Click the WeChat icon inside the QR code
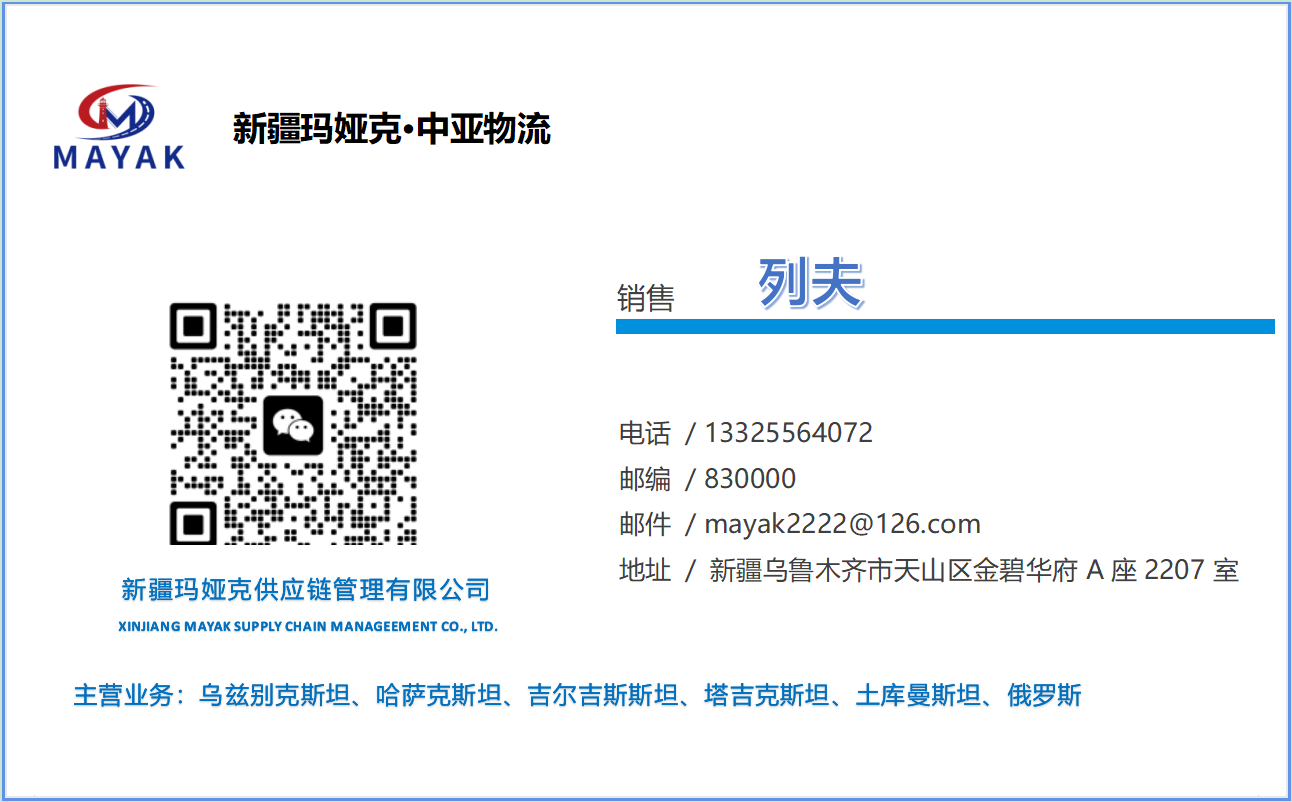This screenshot has height=802, width=1292. pyautogui.click(x=293, y=425)
